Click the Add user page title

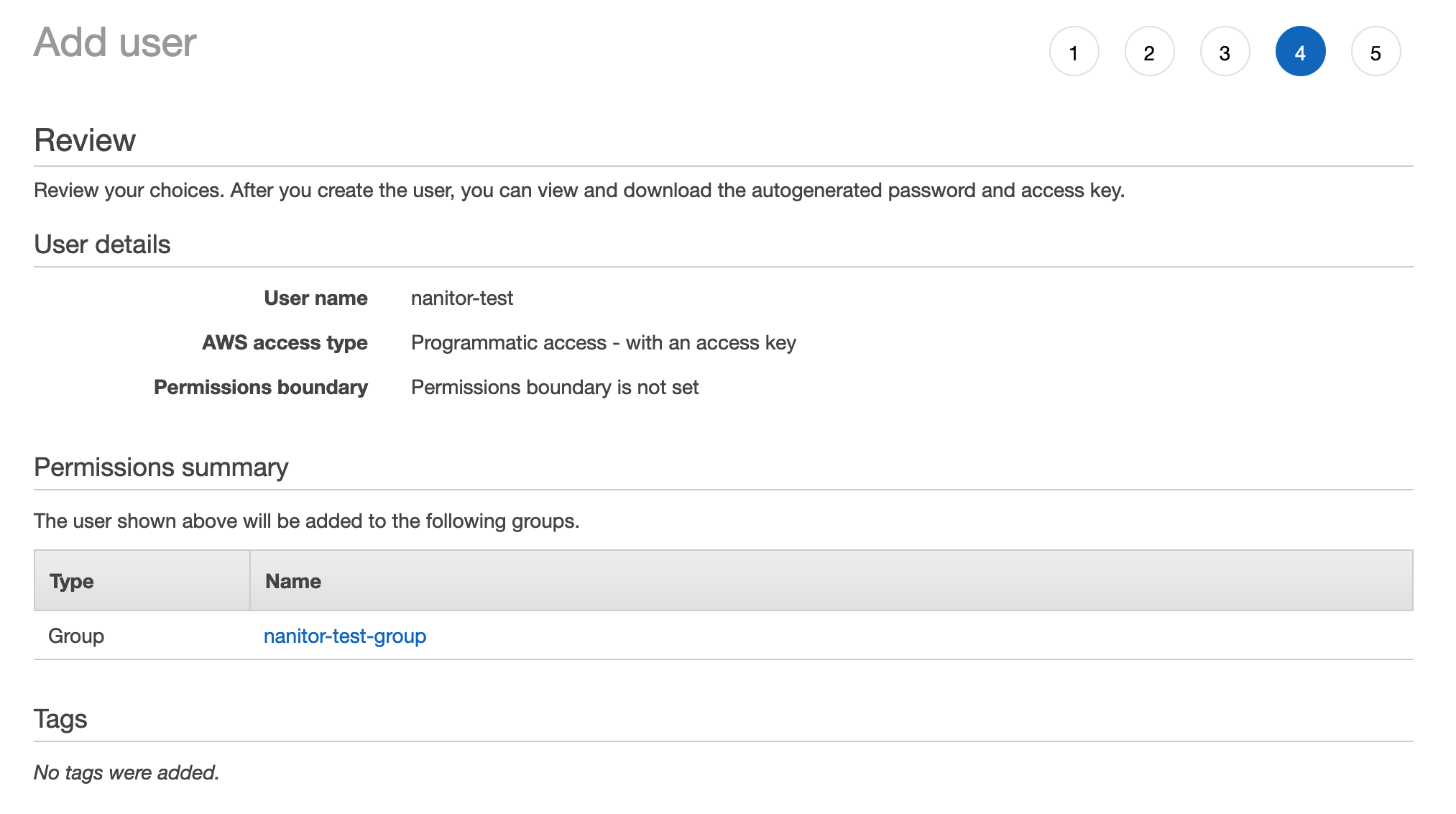[x=115, y=42]
